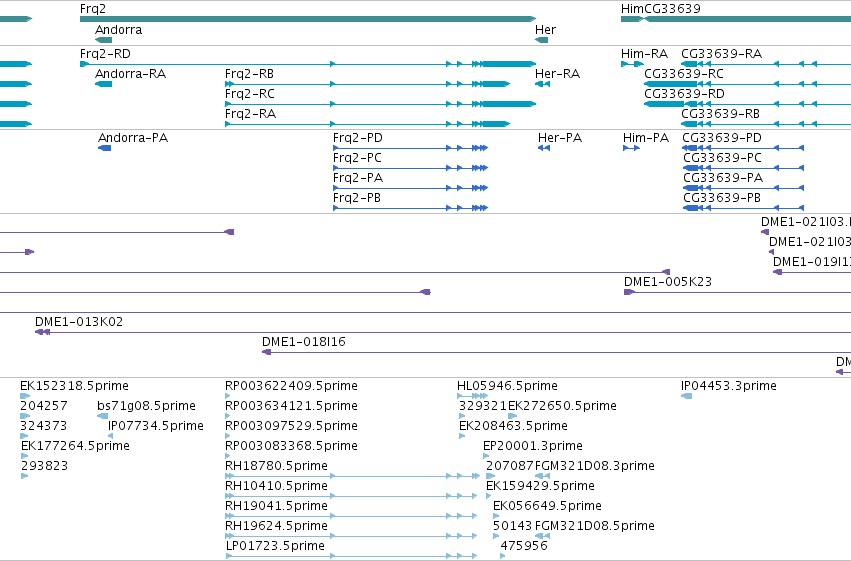Image resolution: width=851 pixels, height=561 pixels.
Task: Click the DME1-005K23 clone label
Action: tap(668, 282)
